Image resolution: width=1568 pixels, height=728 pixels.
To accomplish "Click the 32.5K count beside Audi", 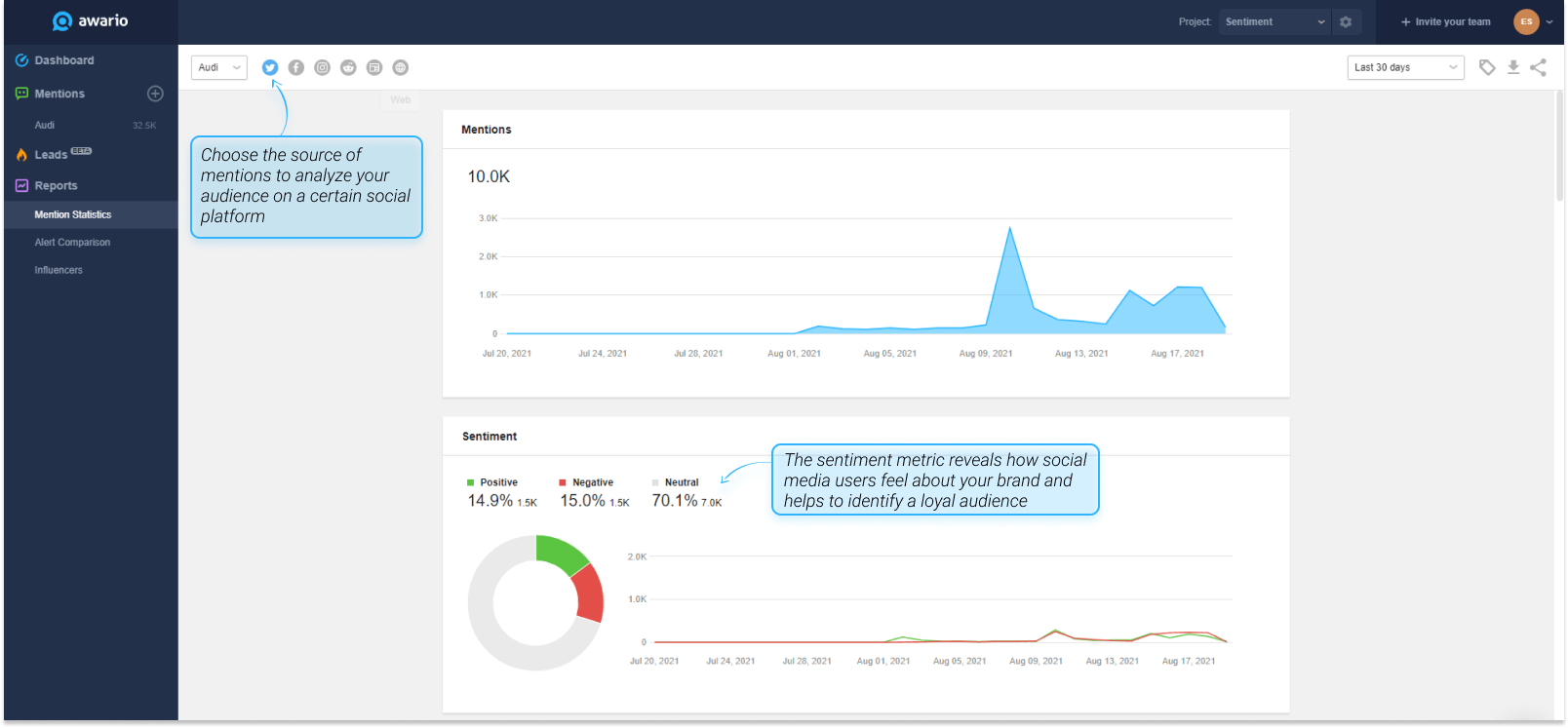I will click(x=144, y=126).
